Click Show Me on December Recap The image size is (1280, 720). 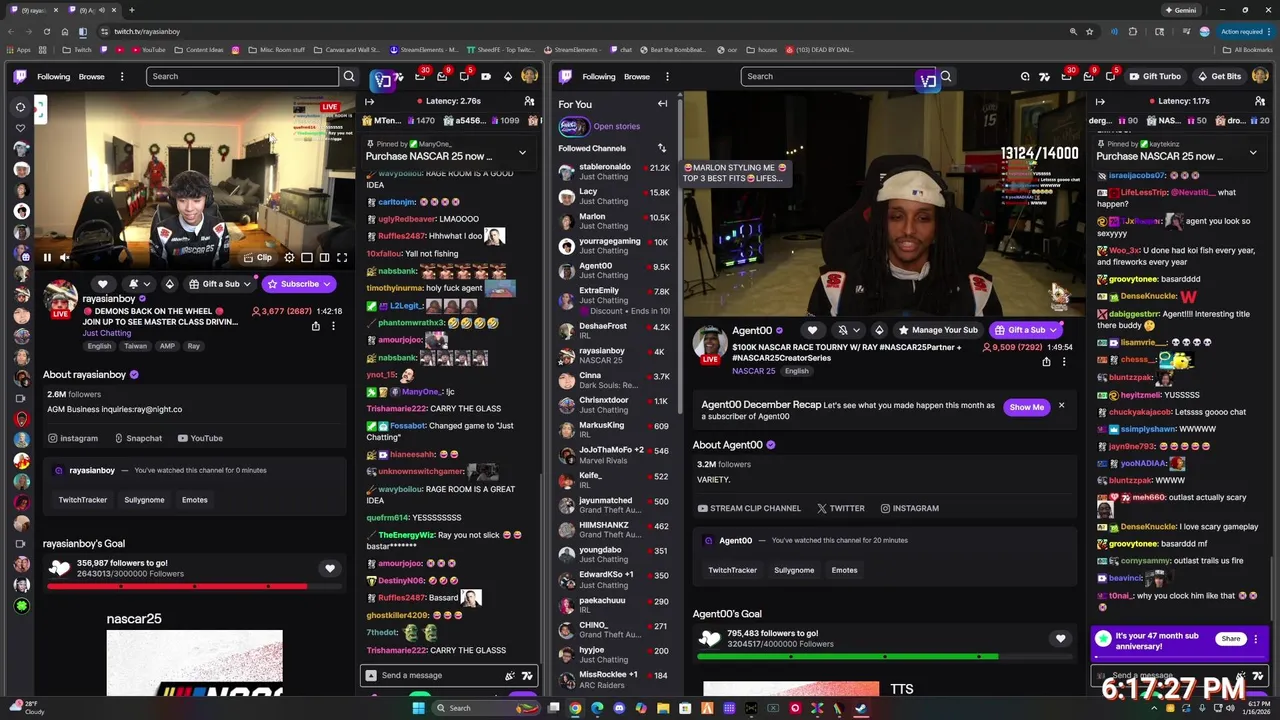click(x=1026, y=407)
